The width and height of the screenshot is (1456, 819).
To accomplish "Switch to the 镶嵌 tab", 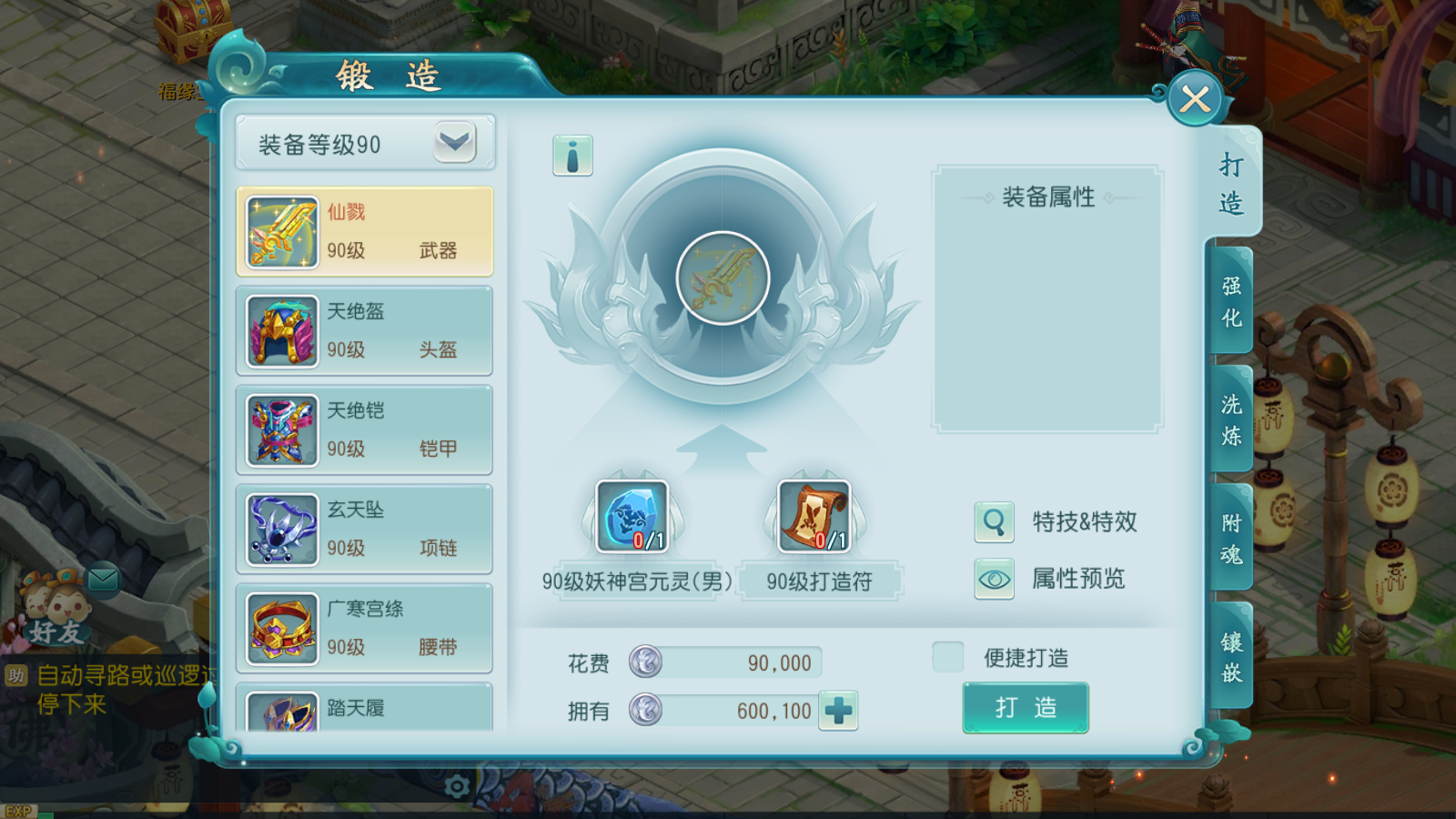I will click(x=1231, y=657).
